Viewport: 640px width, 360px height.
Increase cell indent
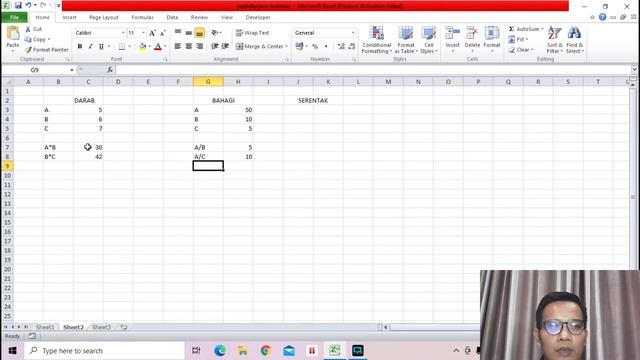pos(225,47)
